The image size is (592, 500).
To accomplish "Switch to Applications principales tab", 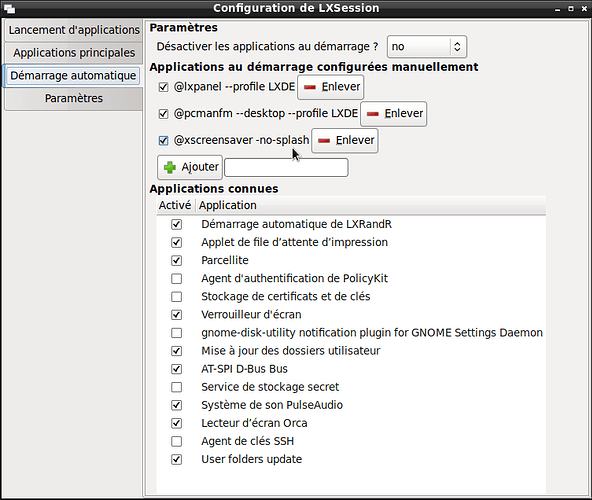I will [74, 53].
